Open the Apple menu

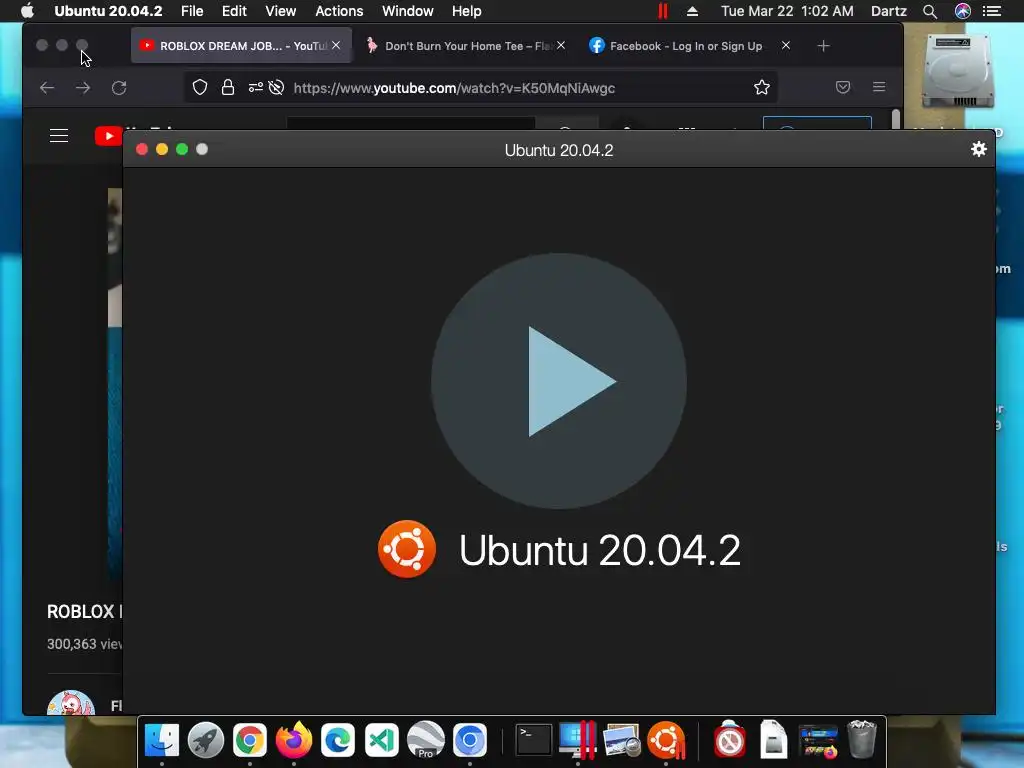click(x=27, y=11)
